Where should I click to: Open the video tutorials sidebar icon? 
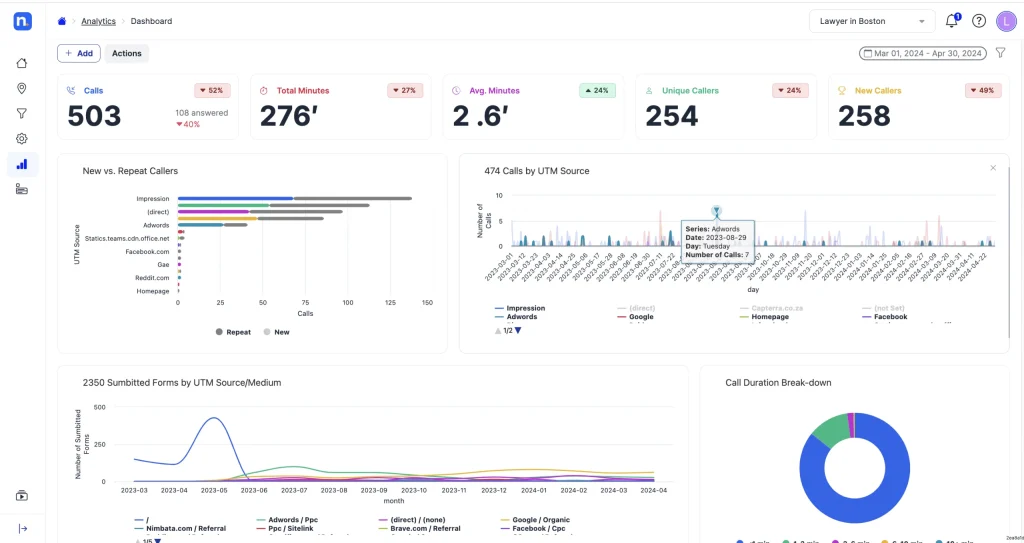22,496
